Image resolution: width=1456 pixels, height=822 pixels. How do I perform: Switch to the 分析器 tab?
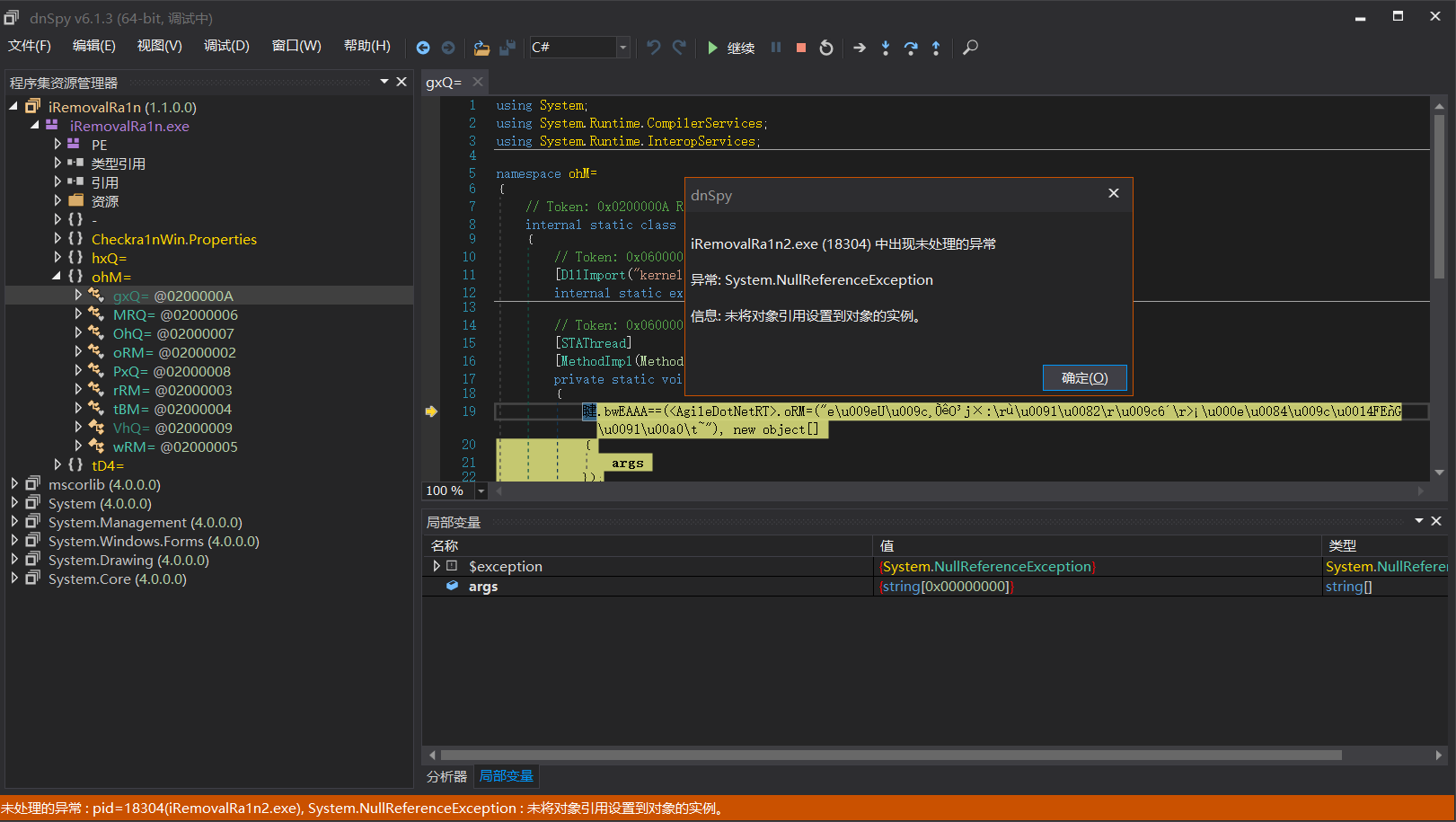[446, 776]
